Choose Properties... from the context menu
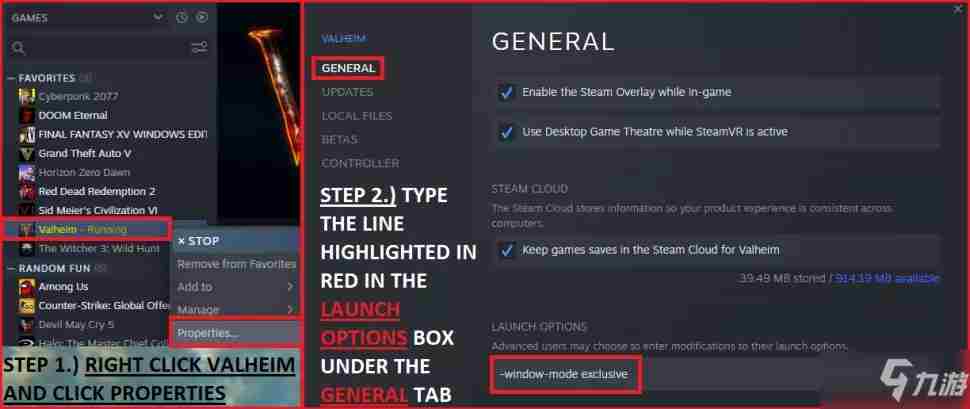970x409 pixels. (235, 333)
